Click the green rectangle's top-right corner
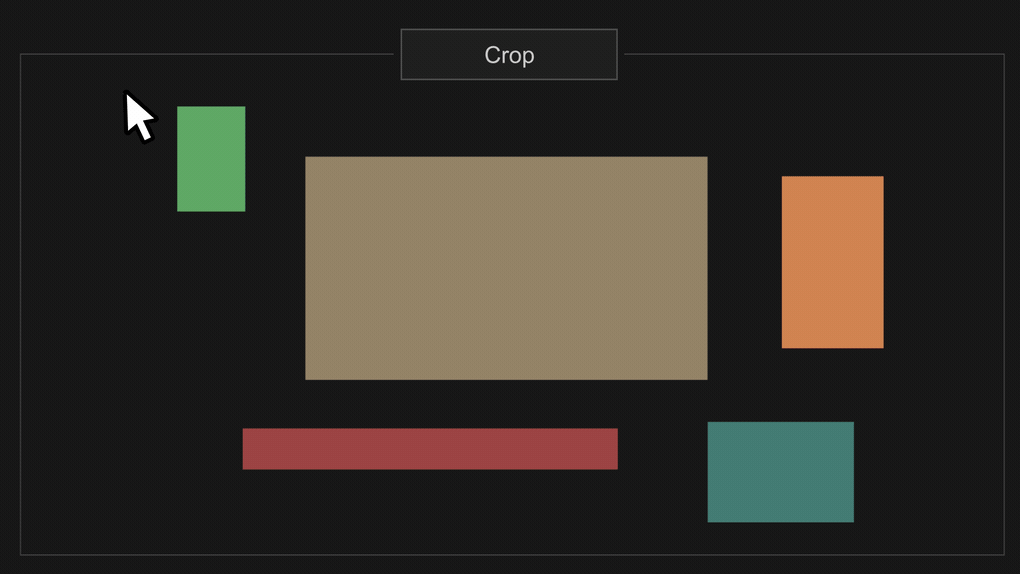This screenshot has width=1020, height=574. (x=245, y=107)
